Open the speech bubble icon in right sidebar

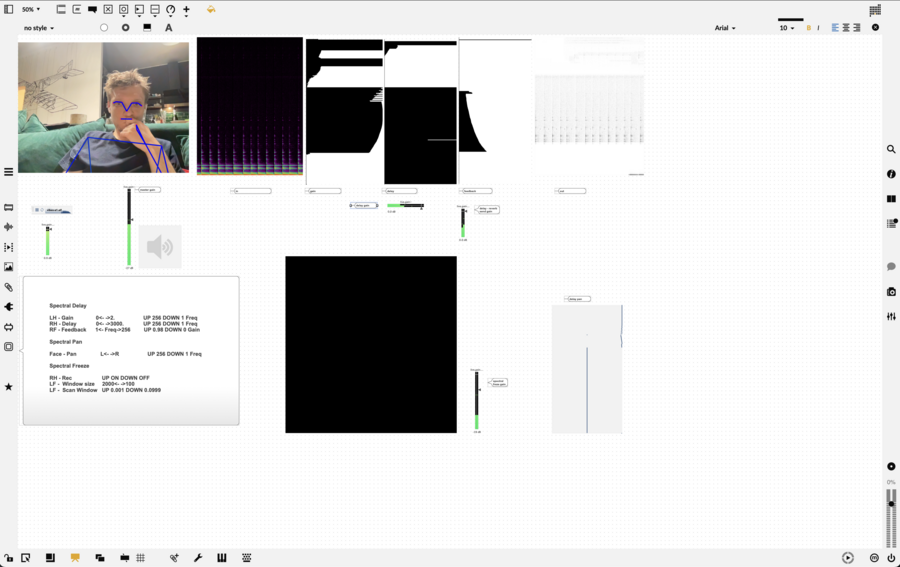tap(891, 266)
